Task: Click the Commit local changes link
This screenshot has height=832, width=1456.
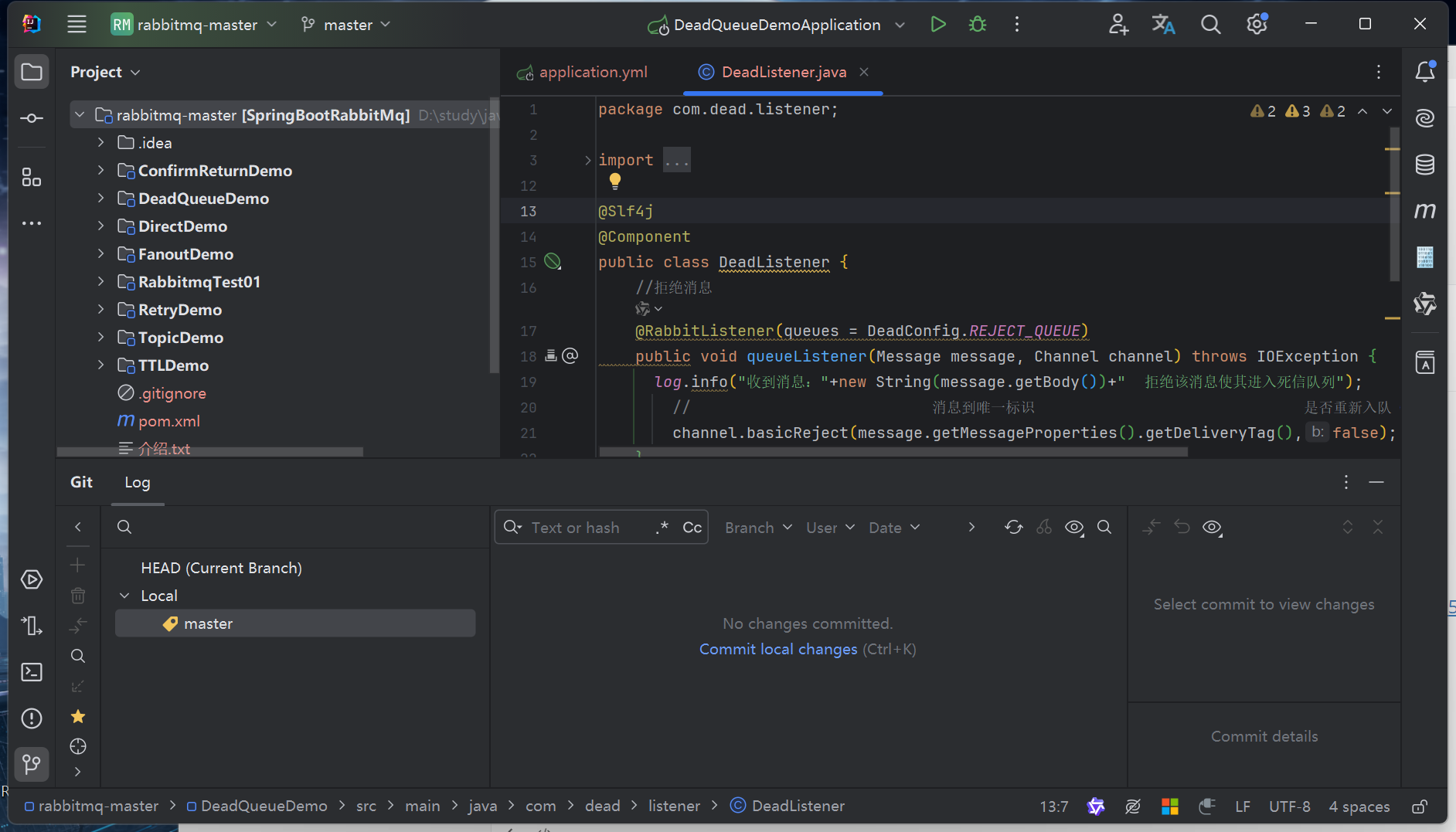Action: [777, 649]
